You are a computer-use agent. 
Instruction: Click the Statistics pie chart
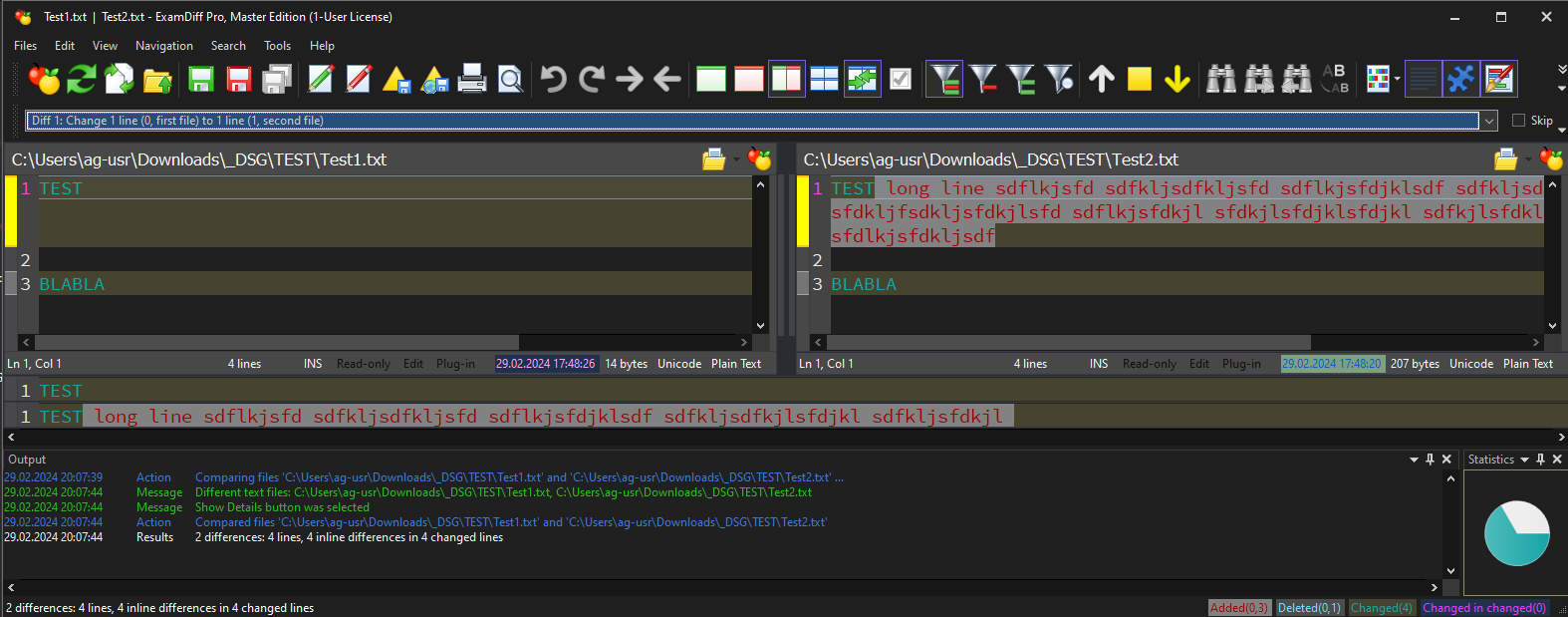[x=1517, y=532]
